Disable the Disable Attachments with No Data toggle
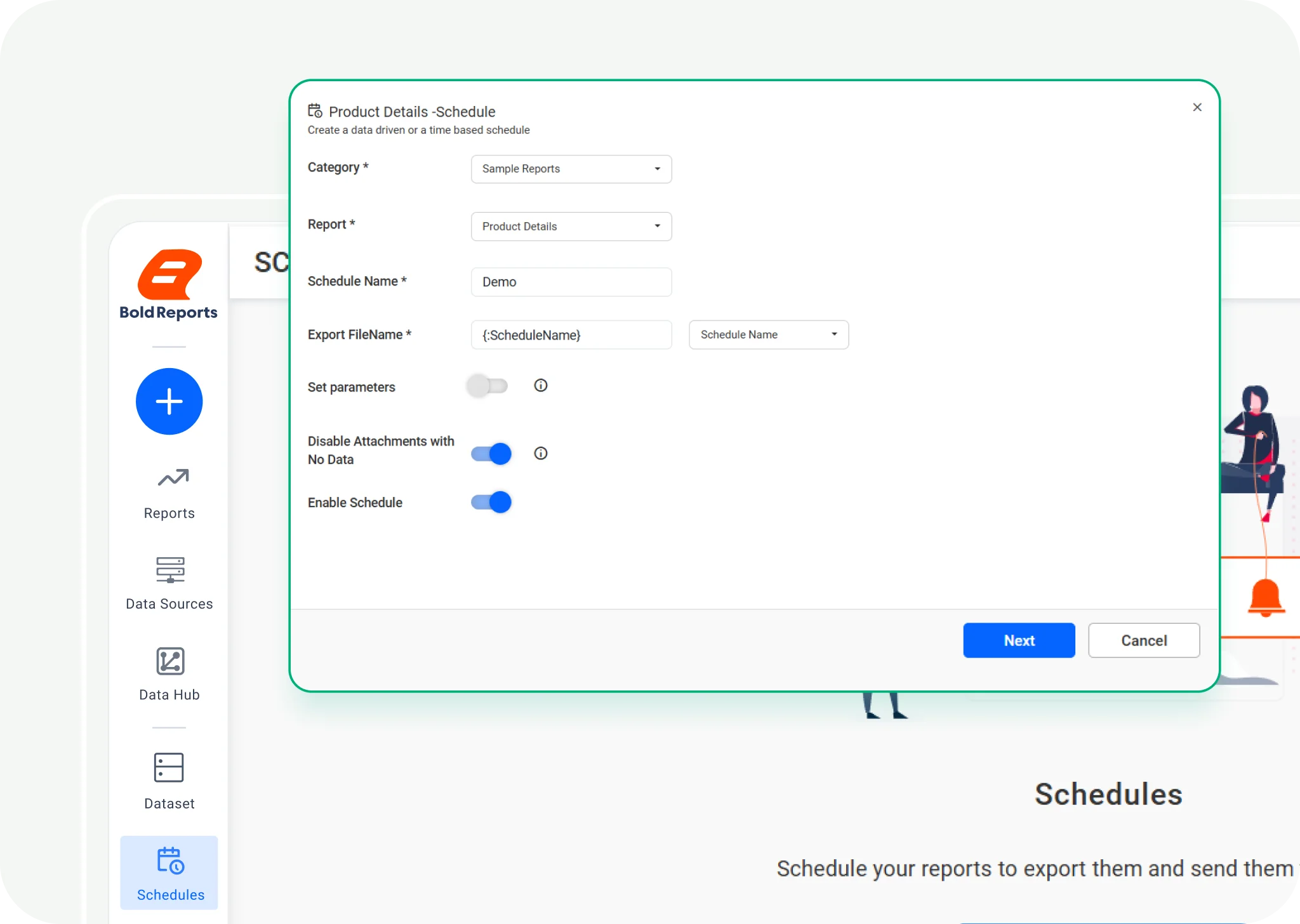The height and width of the screenshot is (924, 1300). coord(490,453)
